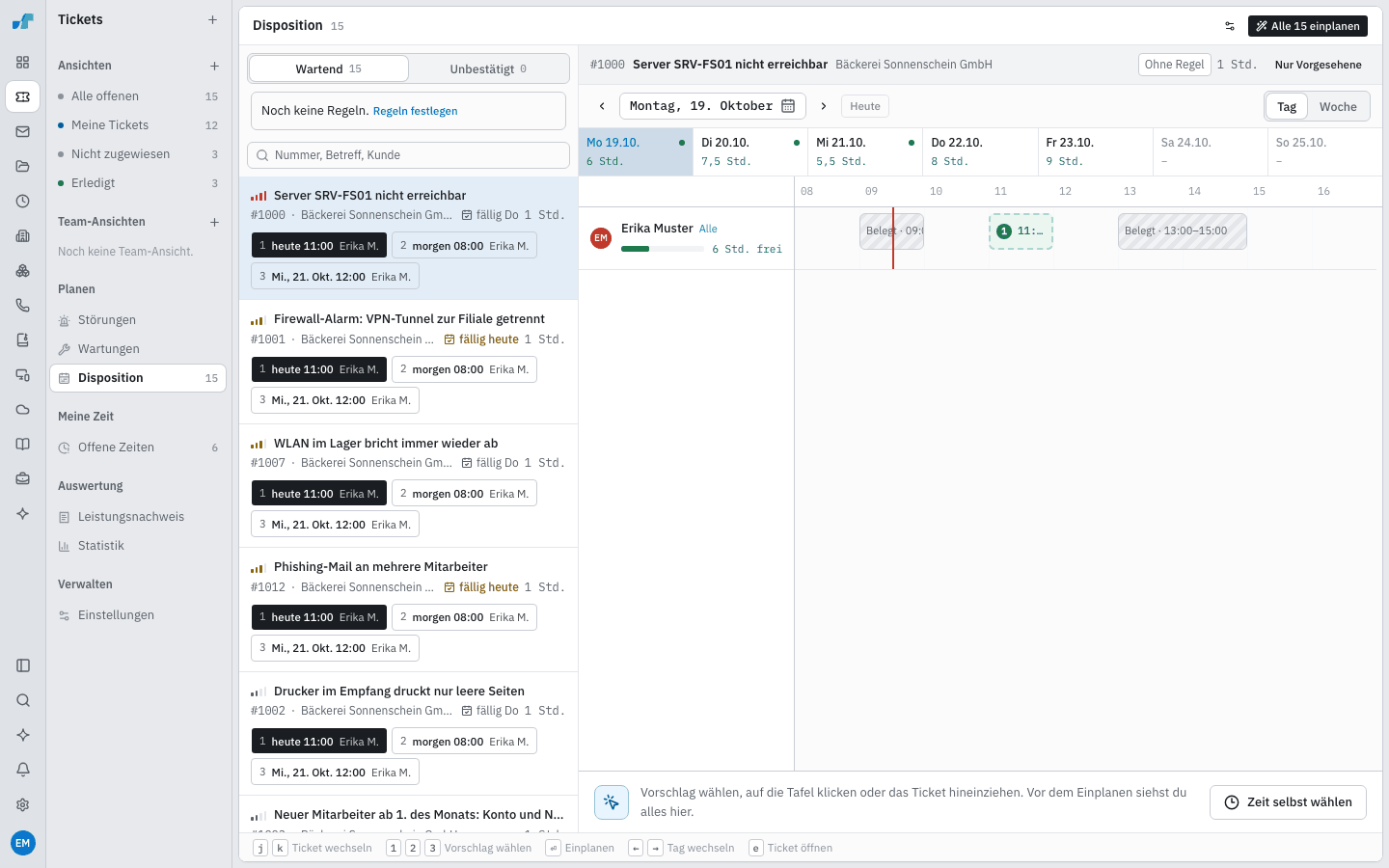
Task: Open the gear settings icon in the left rail
Action: pos(23,804)
